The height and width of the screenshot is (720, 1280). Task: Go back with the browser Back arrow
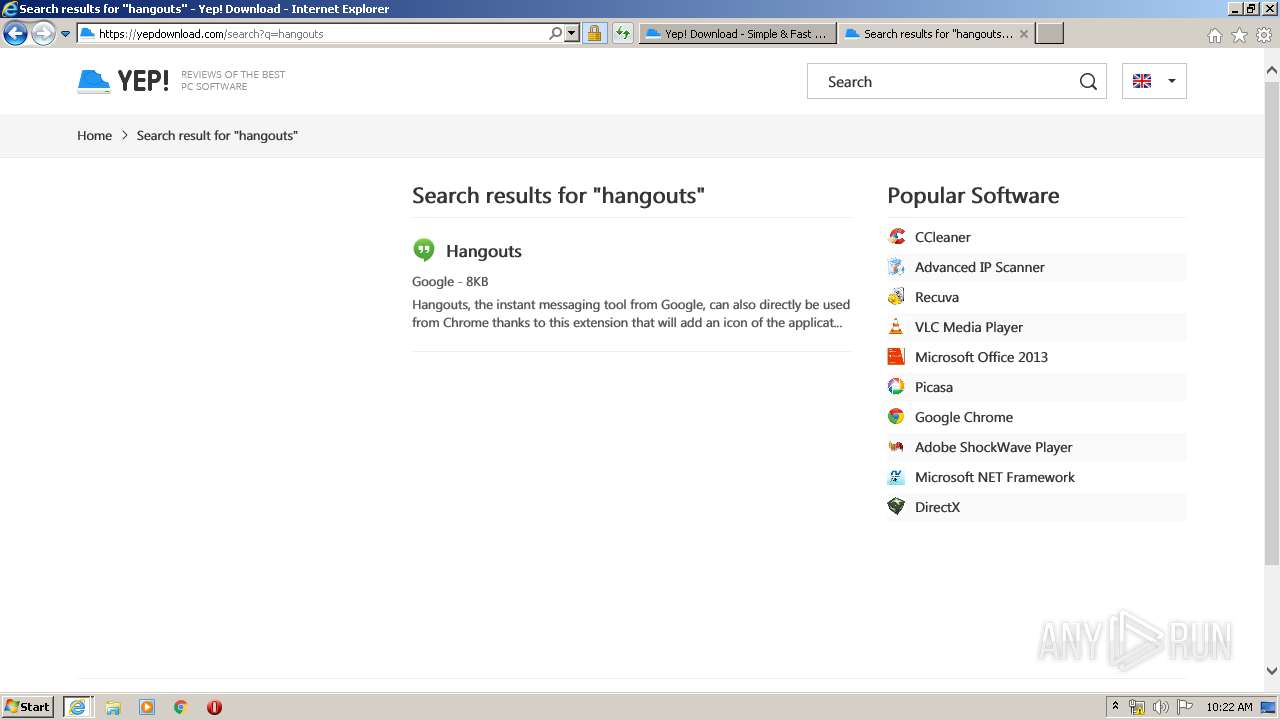[x=15, y=34]
